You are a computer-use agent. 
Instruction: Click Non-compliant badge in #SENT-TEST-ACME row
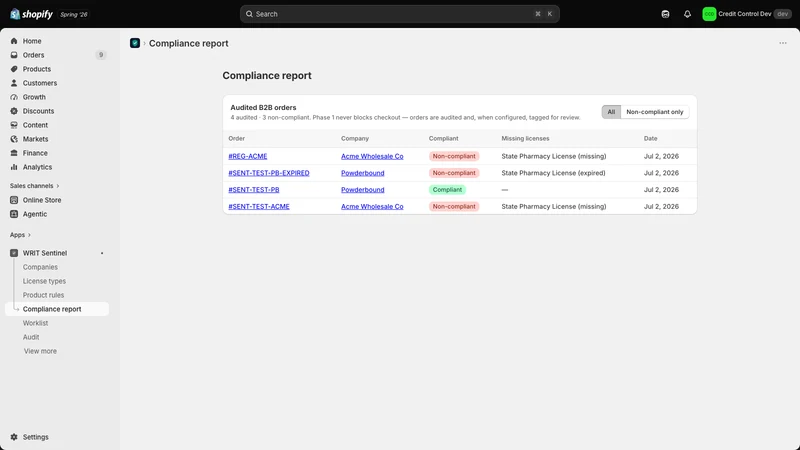(x=454, y=207)
